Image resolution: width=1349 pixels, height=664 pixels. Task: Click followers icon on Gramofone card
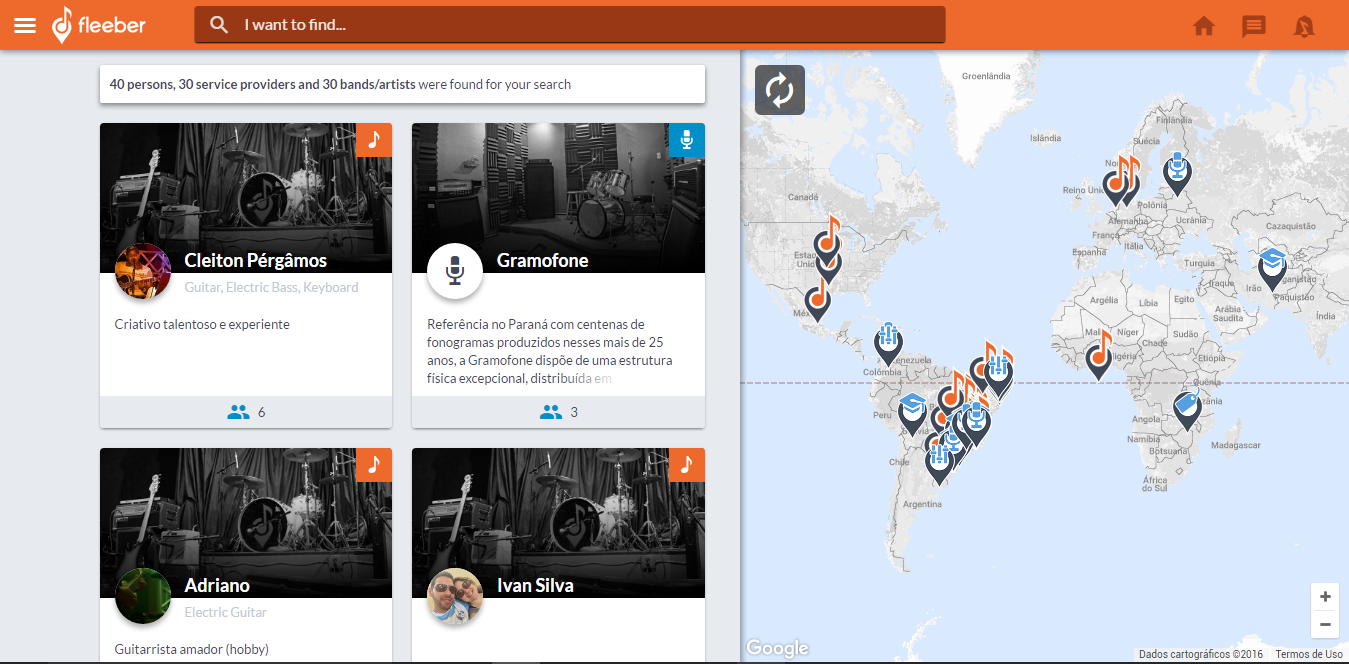pyautogui.click(x=551, y=411)
